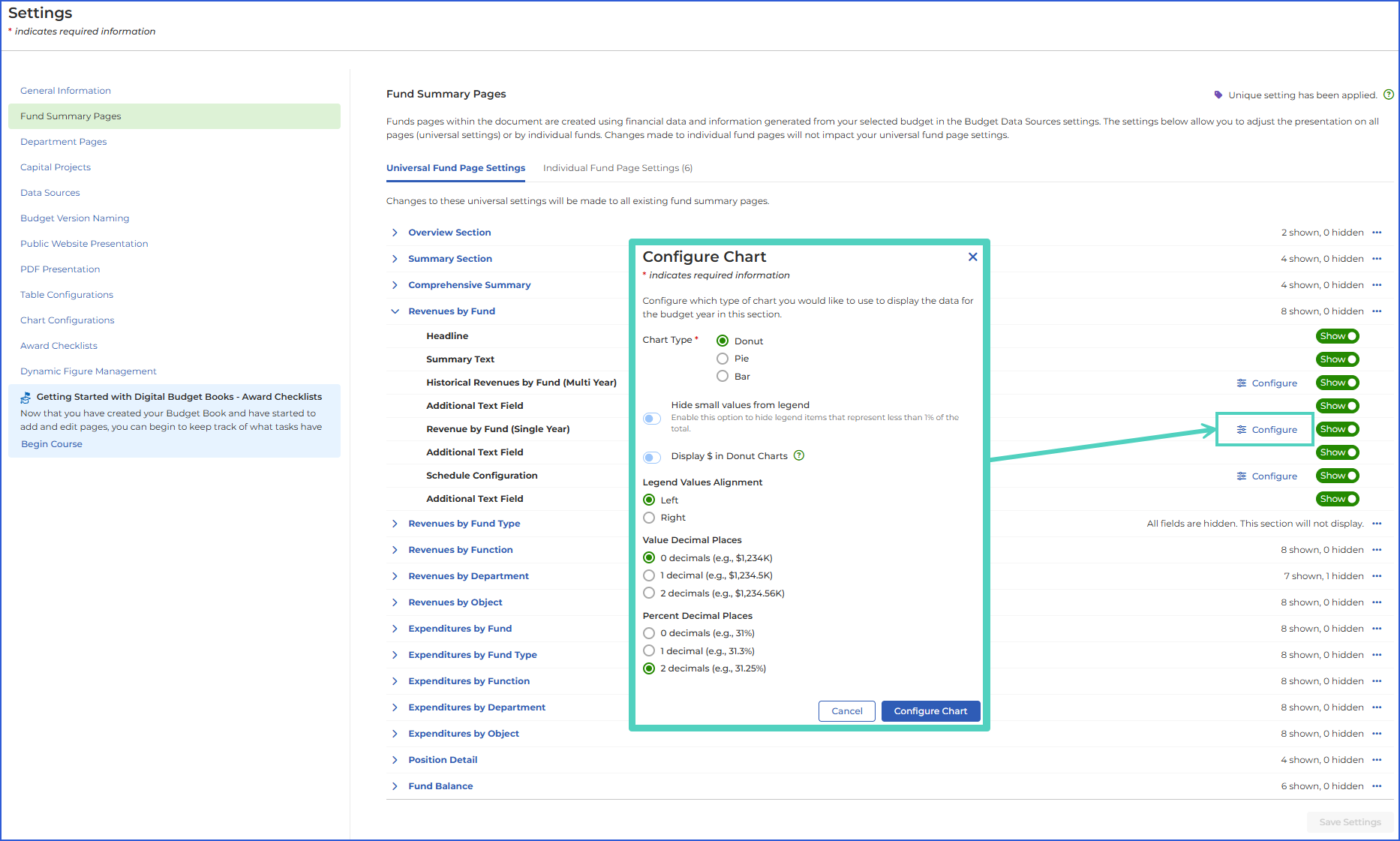Open more options for Expenditures by Fund Type

tap(1377, 655)
